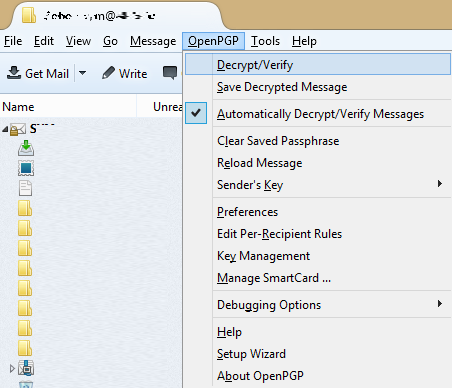This screenshot has width=452, height=388.
Task: Expand the Local Folders tree node
Action: click(12, 368)
